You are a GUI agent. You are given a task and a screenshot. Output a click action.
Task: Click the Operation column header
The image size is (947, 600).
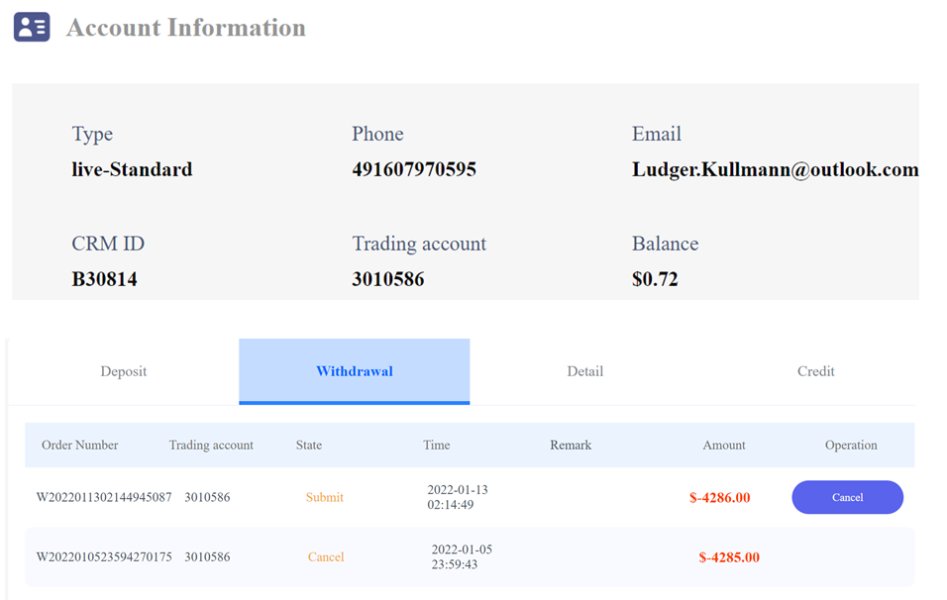851,445
